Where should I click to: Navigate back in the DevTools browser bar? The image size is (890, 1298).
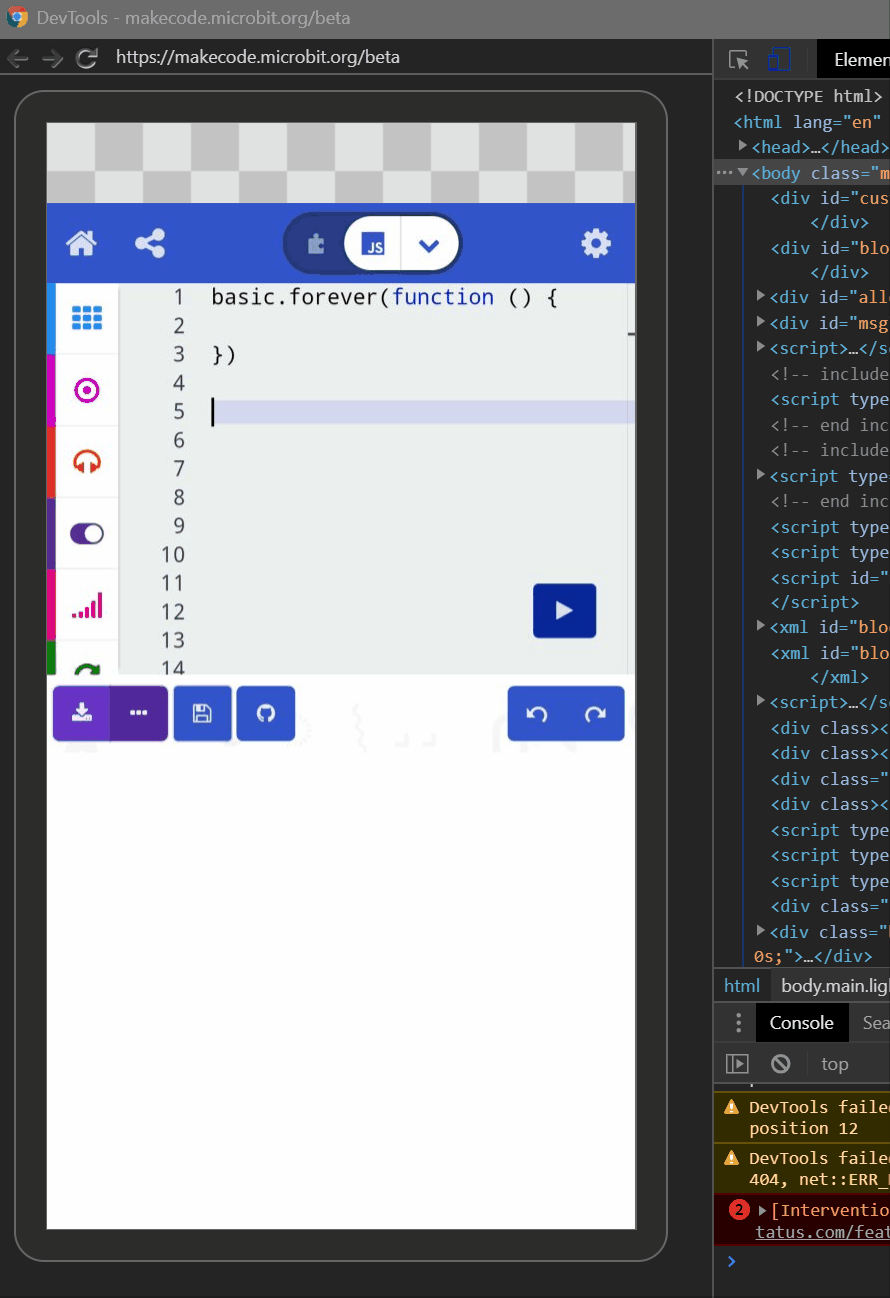[18, 58]
